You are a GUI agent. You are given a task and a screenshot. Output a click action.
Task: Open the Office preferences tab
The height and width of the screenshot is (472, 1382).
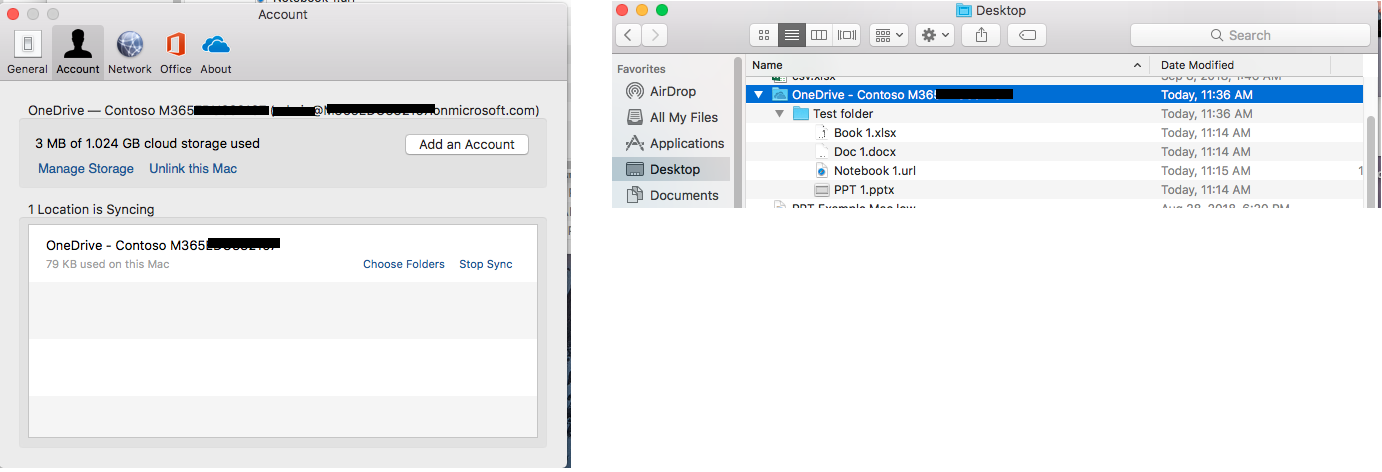pos(176,52)
